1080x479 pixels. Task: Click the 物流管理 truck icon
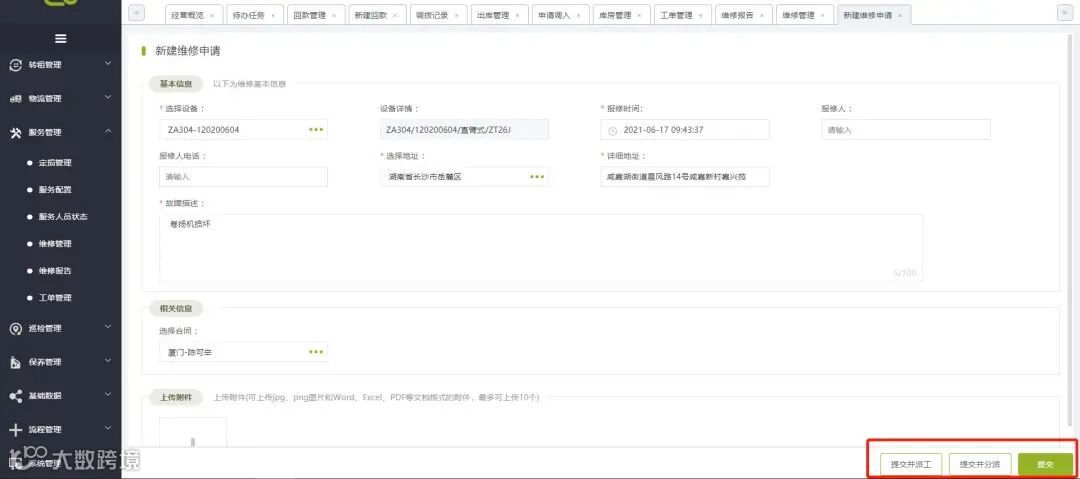point(16,99)
